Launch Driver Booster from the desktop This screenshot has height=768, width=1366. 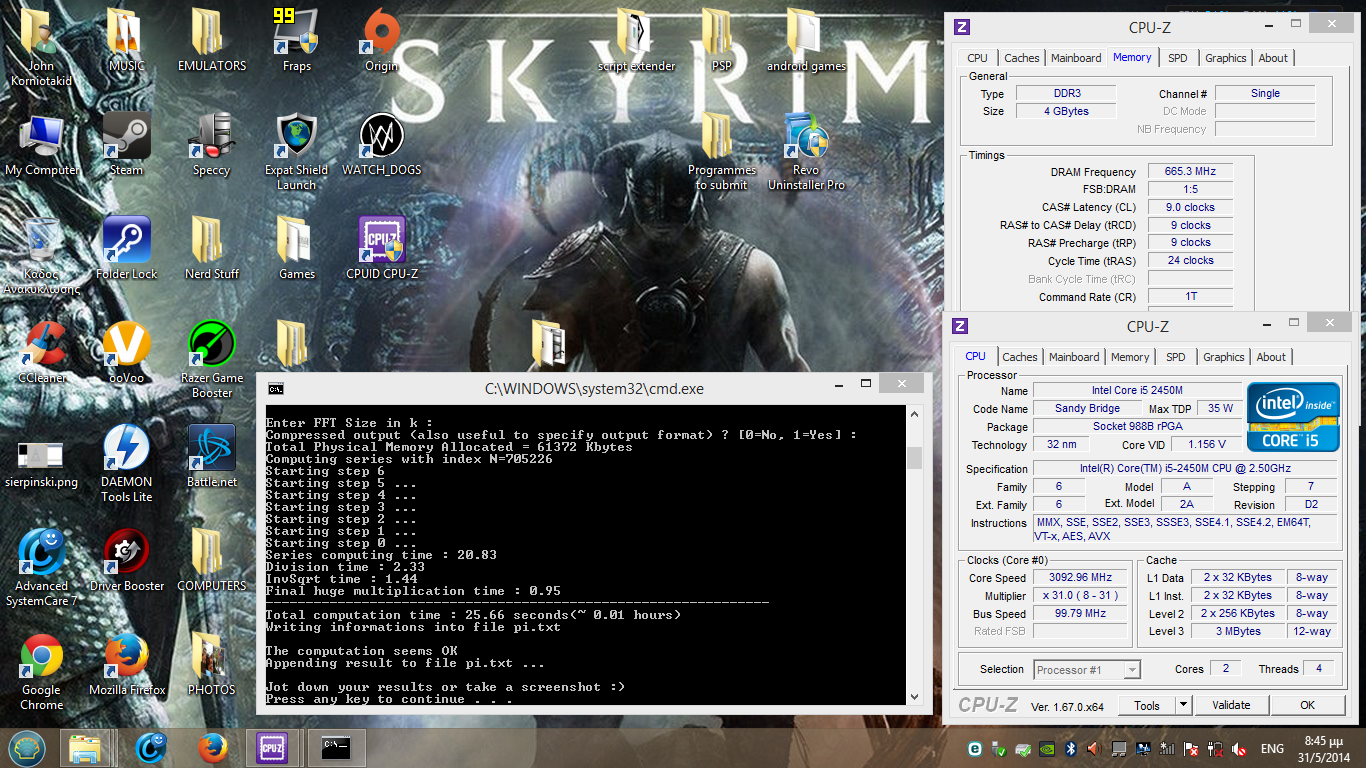coord(127,560)
